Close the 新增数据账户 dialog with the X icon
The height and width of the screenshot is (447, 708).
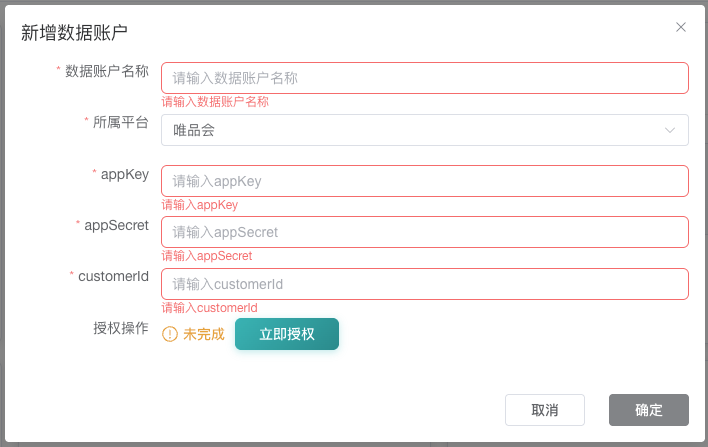(681, 27)
